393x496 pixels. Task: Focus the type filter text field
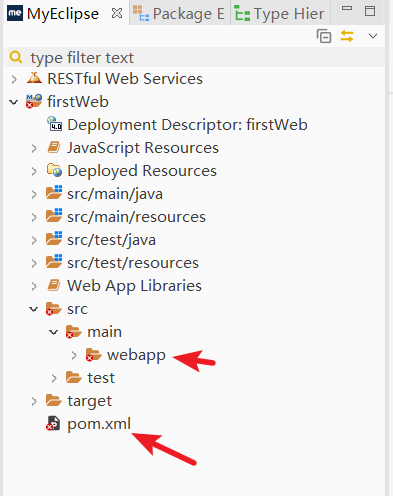click(x=196, y=57)
